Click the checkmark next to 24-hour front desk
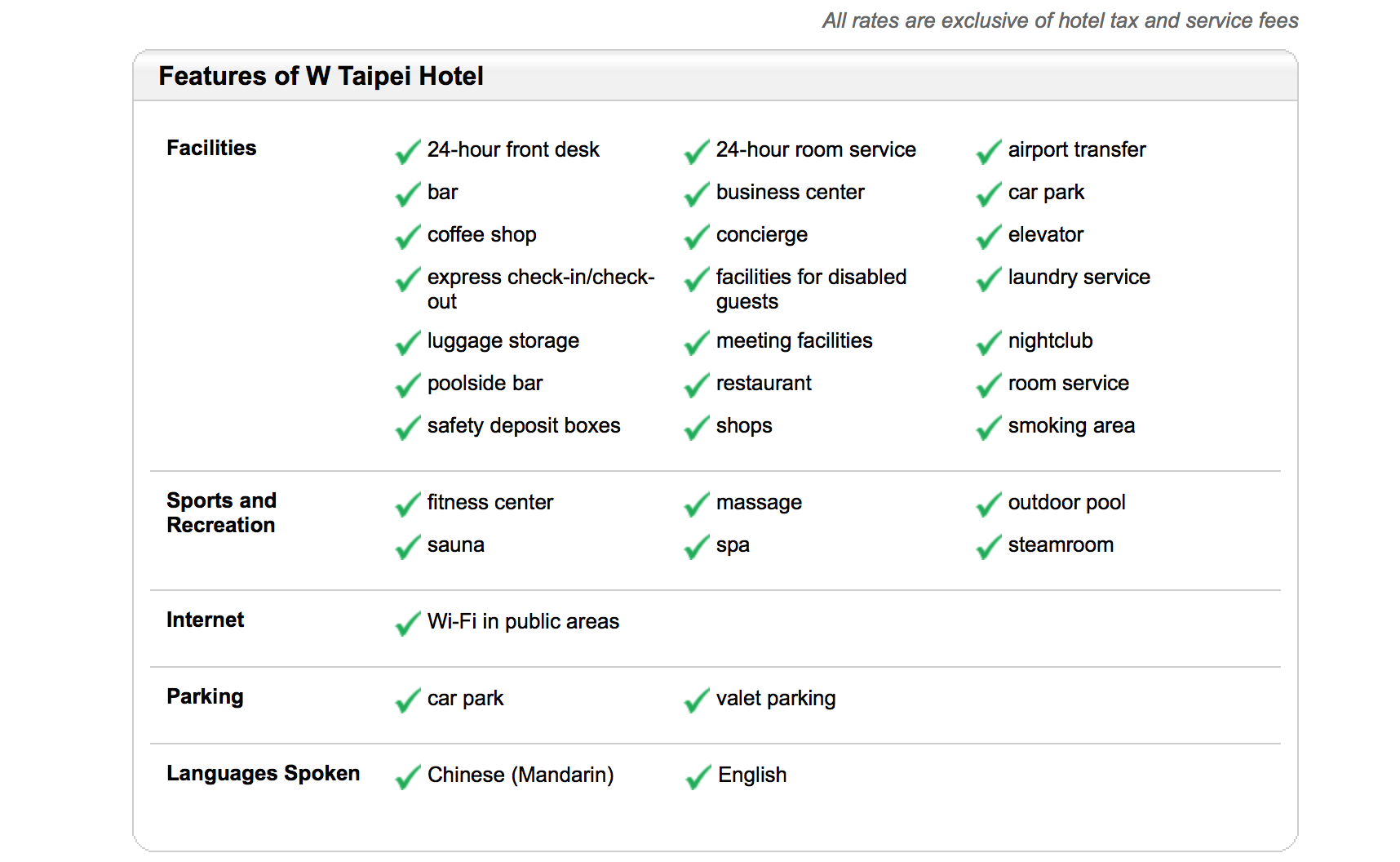The image size is (1400, 862). coord(408,151)
